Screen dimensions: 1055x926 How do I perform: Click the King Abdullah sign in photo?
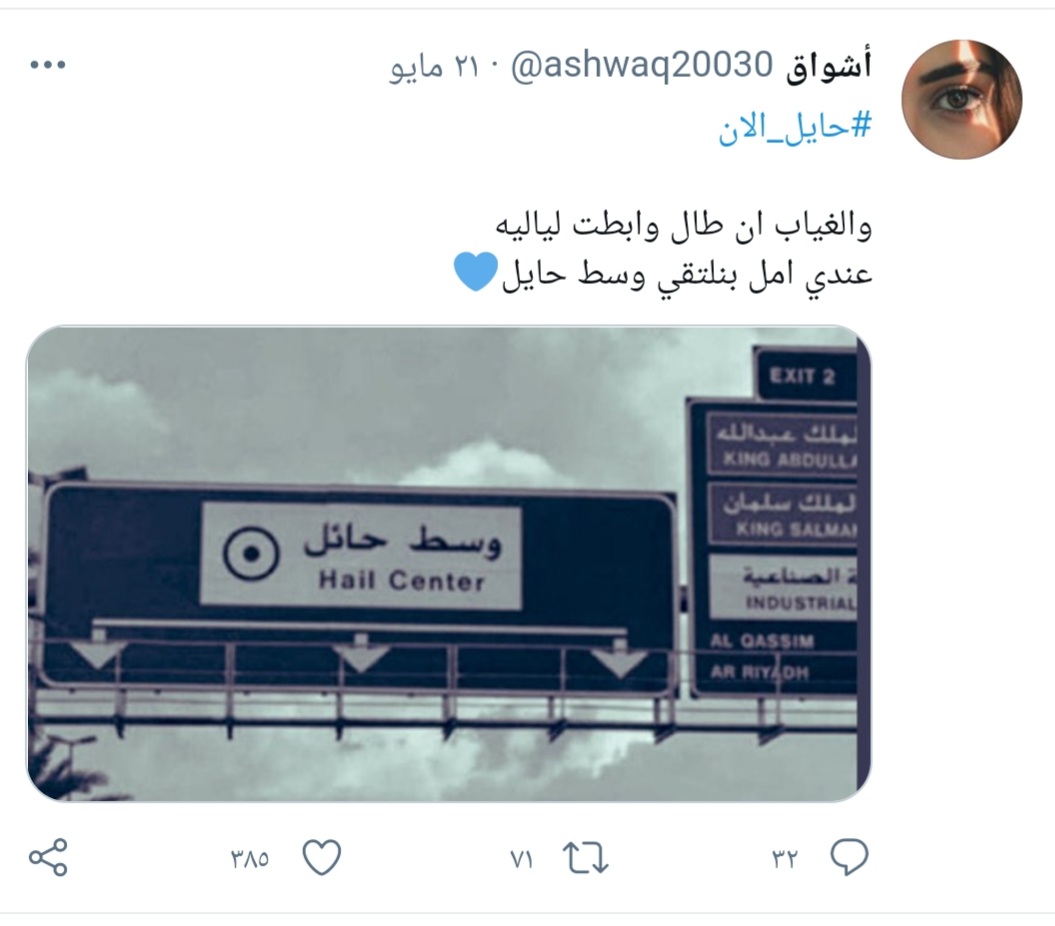point(782,442)
